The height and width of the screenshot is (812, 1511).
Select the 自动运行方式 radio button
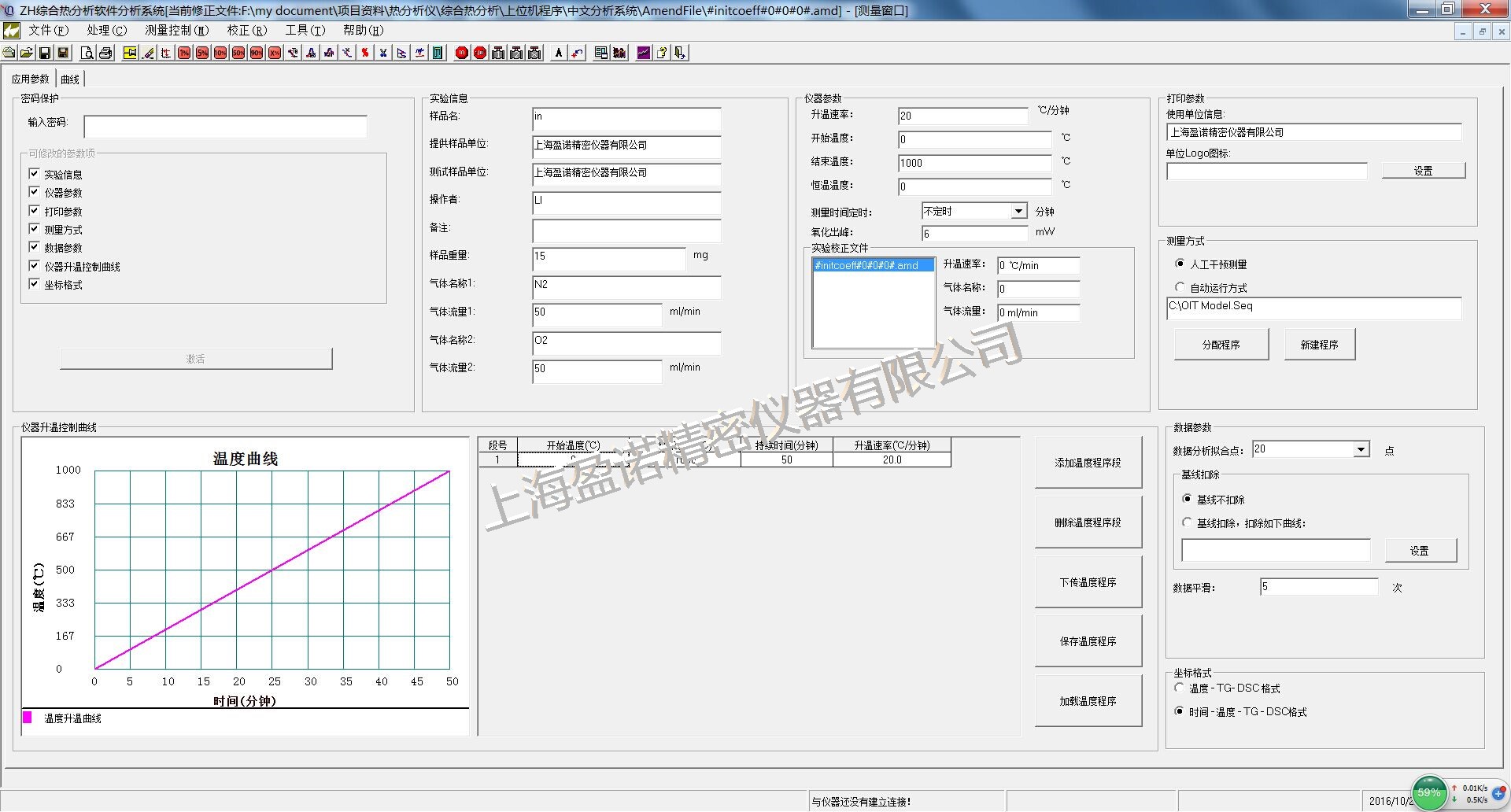click(x=1180, y=287)
